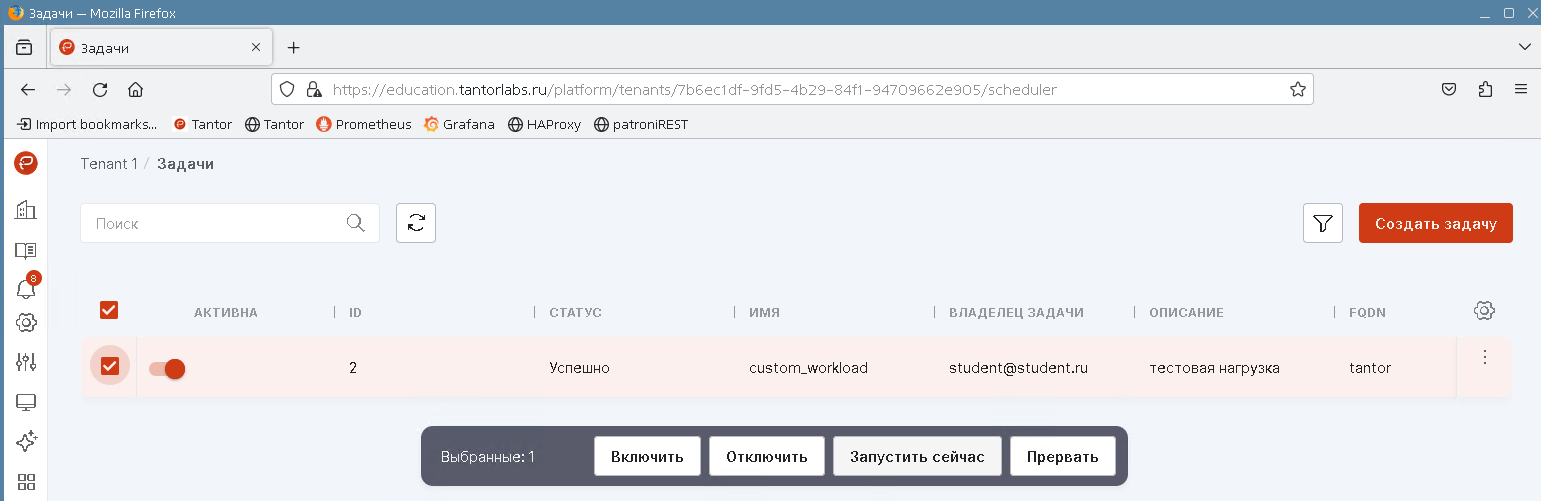
Task: Open the three-dot menu for custom_workload row
Action: pyautogui.click(x=1485, y=357)
